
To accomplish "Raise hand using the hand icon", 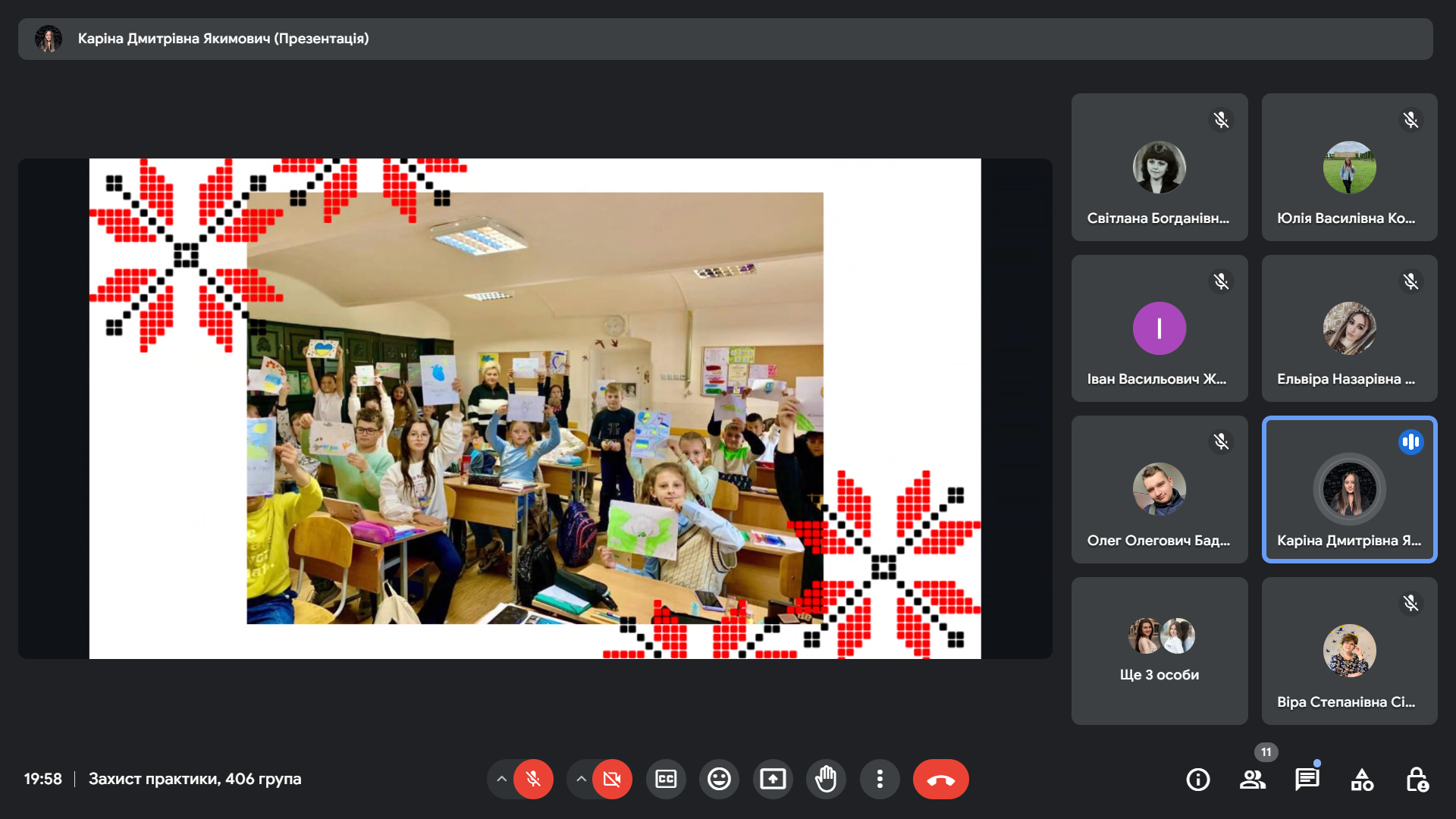I will tap(826, 779).
